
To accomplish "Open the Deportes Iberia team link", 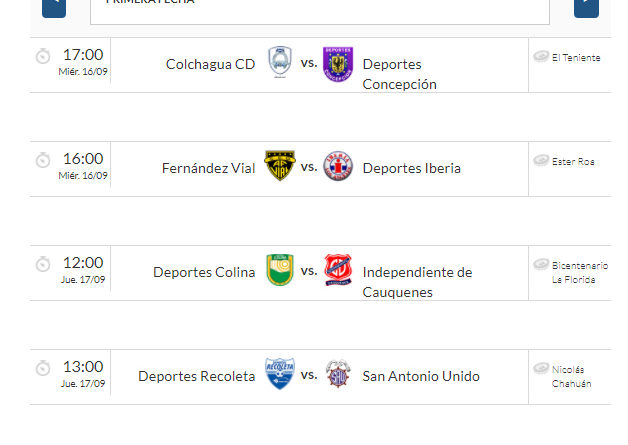I will tap(411, 168).
